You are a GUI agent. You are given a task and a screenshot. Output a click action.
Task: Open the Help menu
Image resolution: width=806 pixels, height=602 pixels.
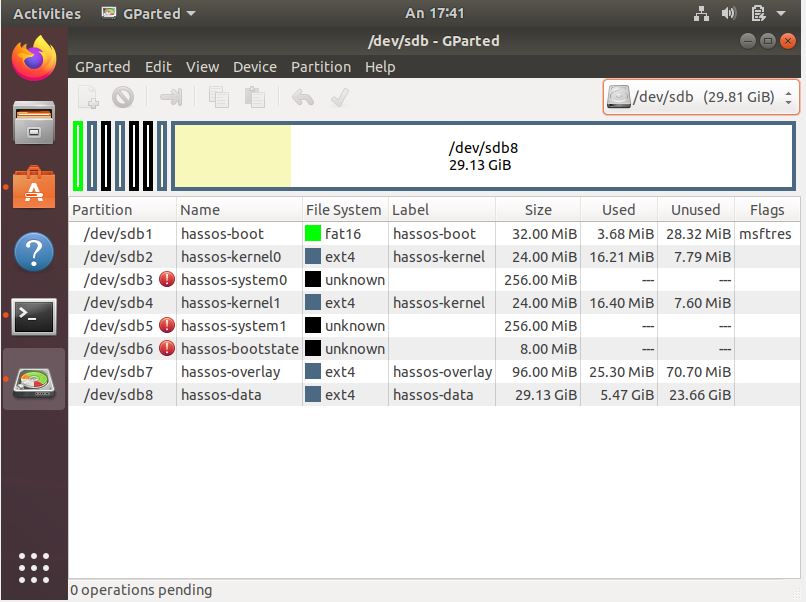[x=380, y=67]
